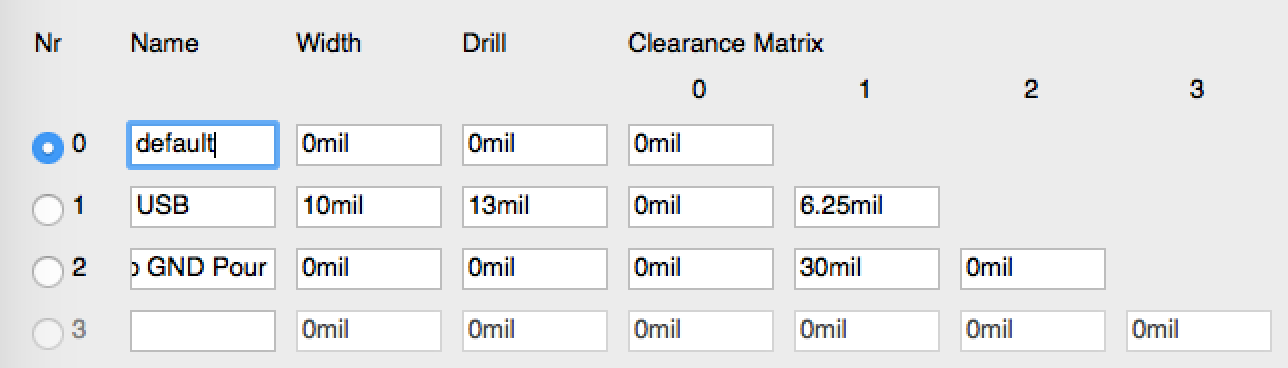
Task: Select the disabled class 3 radio button
Action: click(46, 331)
